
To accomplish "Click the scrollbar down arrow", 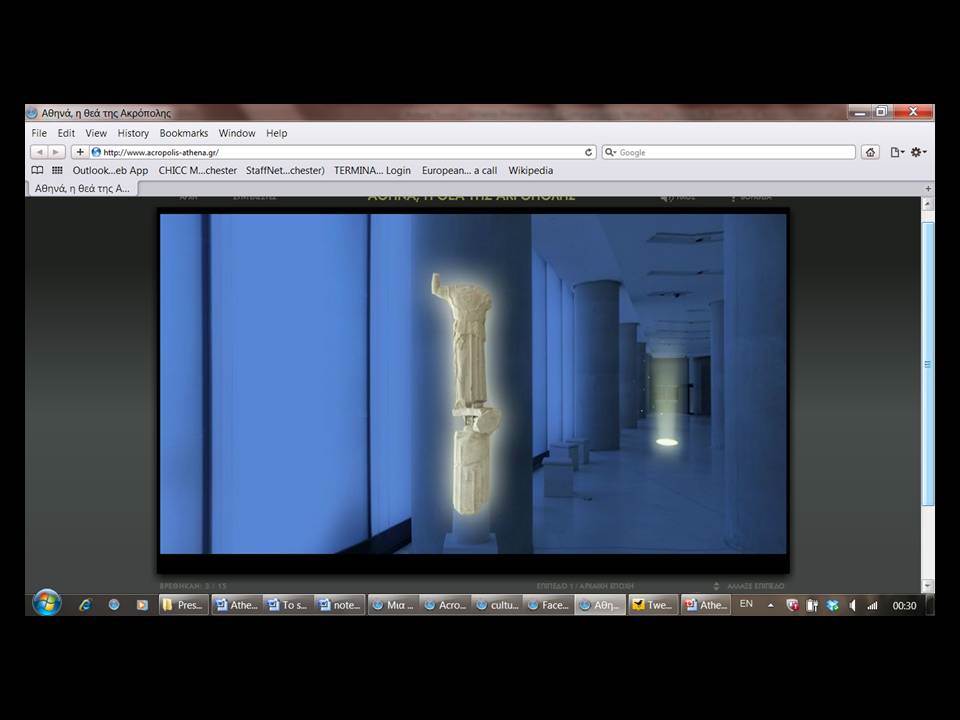I will pos(928,585).
